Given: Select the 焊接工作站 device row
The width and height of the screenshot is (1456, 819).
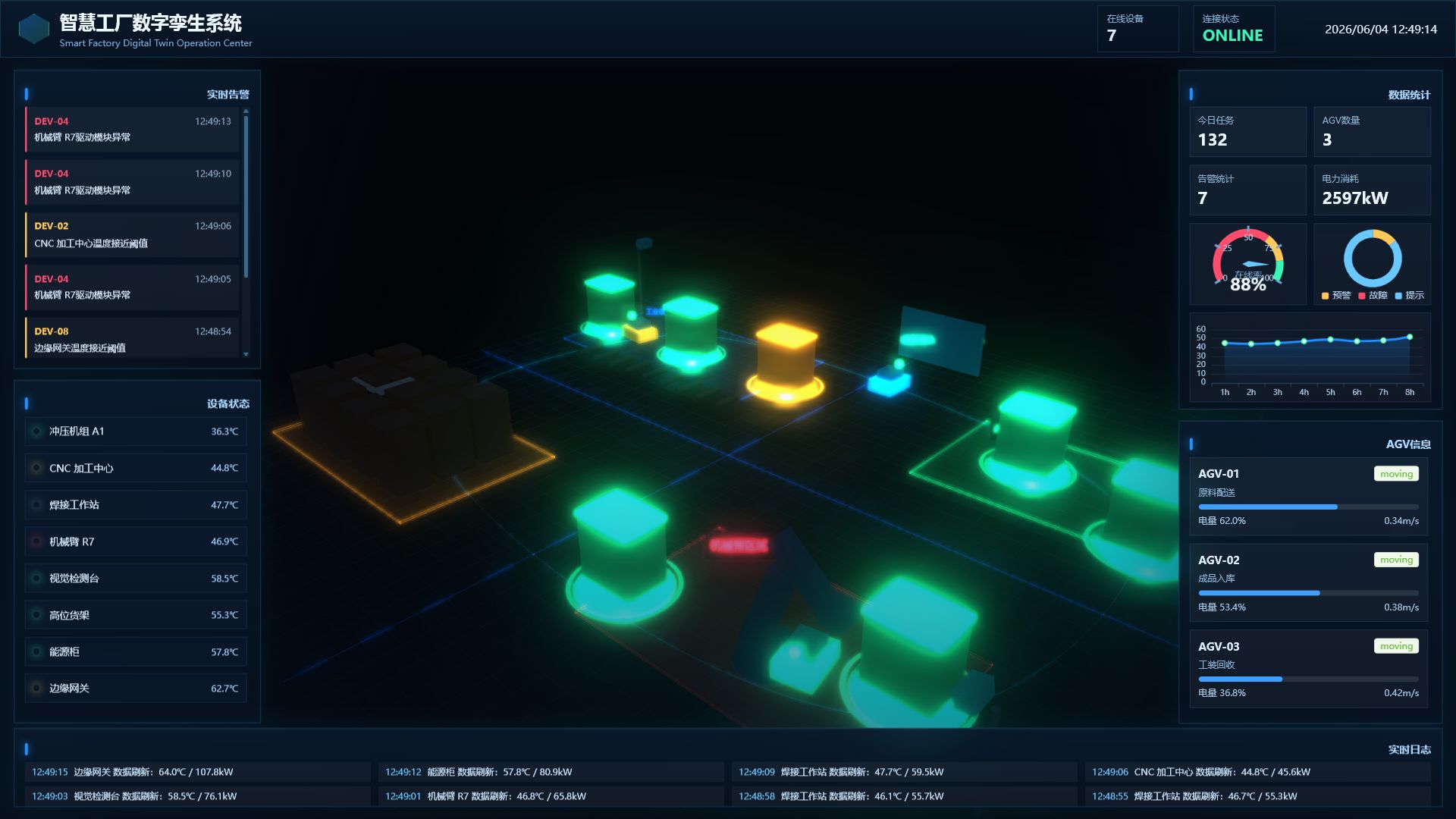Looking at the screenshot, I should pyautogui.click(x=136, y=505).
